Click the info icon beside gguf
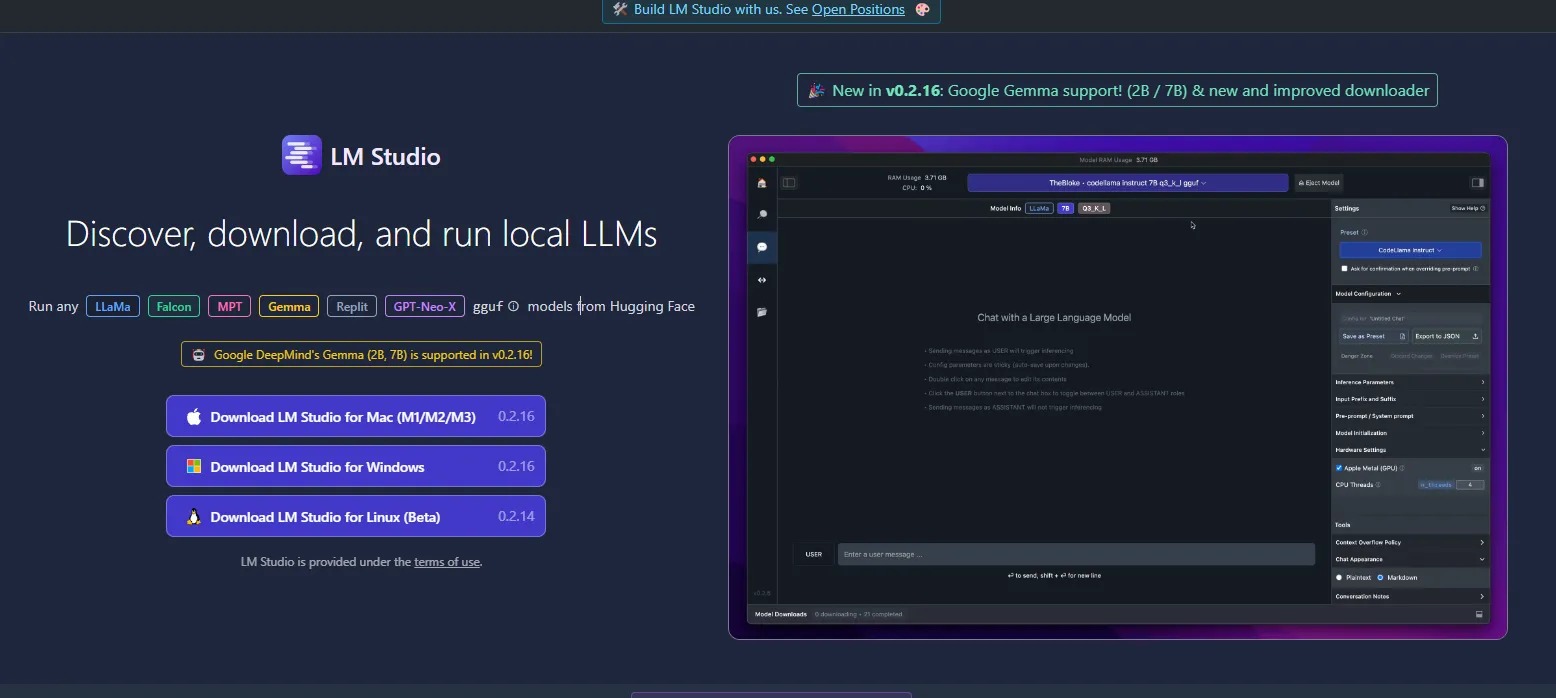 click(x=513, y=307)
